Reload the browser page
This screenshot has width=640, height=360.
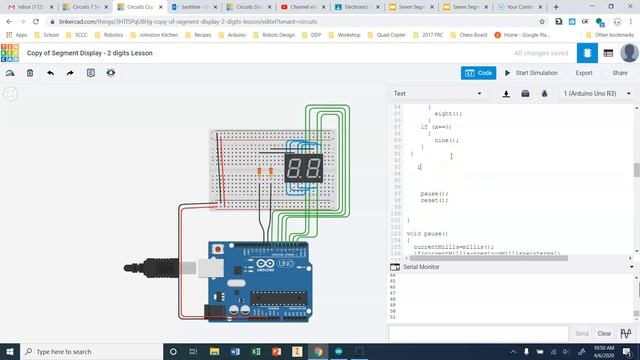click(36, 22)
